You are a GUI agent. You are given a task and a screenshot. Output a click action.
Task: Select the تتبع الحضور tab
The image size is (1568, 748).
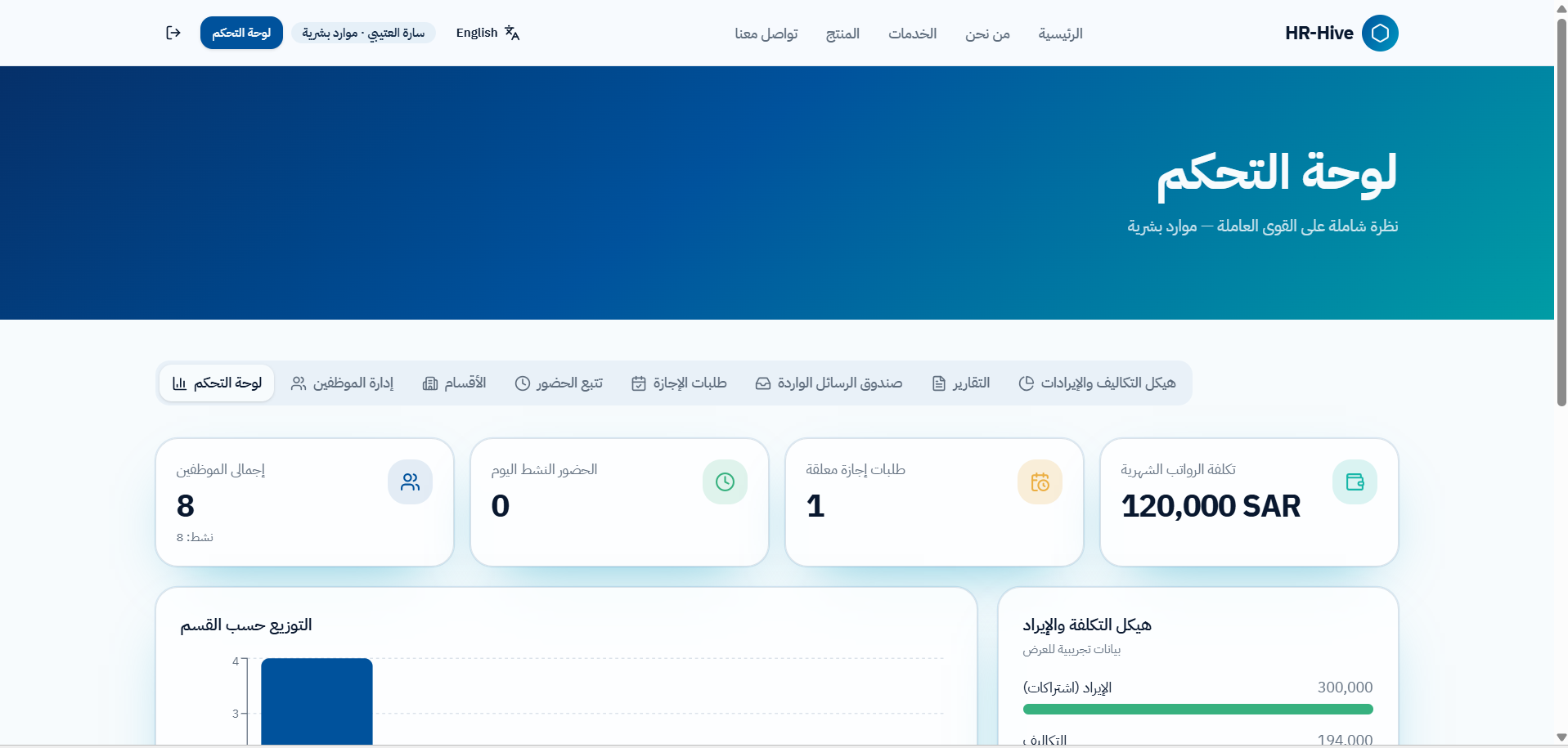click(x=559, y=383)
